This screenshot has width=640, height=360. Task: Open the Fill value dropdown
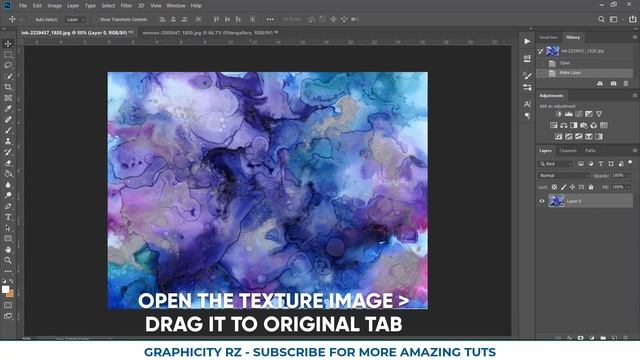629,187
